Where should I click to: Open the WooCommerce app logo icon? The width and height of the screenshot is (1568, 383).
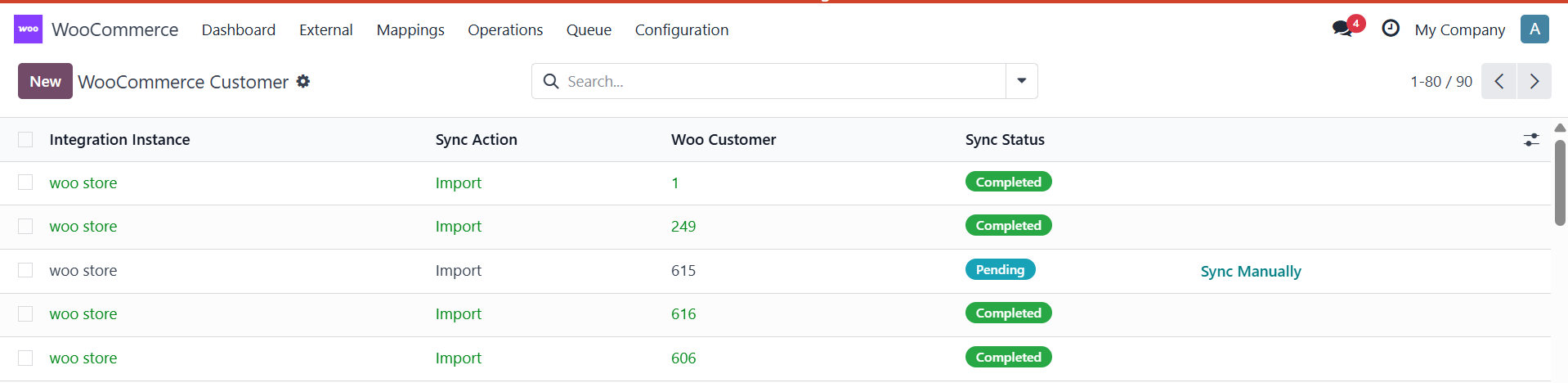(x=29, y=29)
